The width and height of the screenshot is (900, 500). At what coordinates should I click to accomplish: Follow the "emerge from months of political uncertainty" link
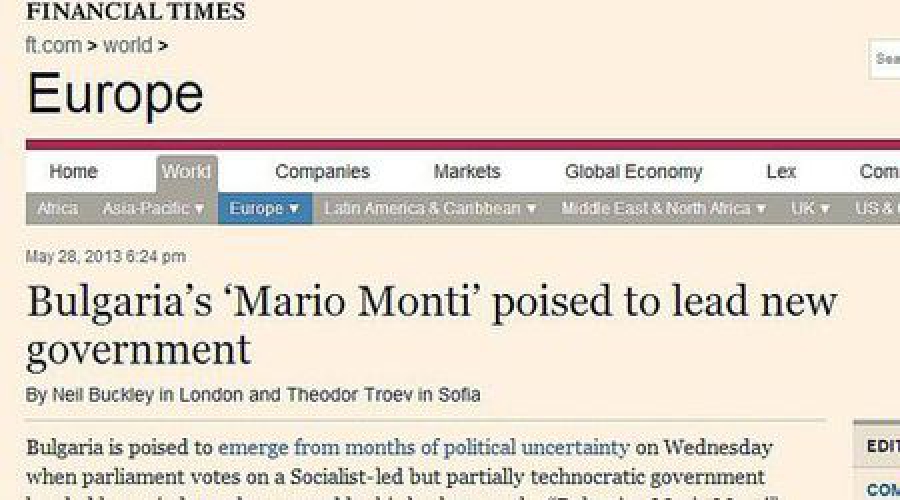coord(424,446)
